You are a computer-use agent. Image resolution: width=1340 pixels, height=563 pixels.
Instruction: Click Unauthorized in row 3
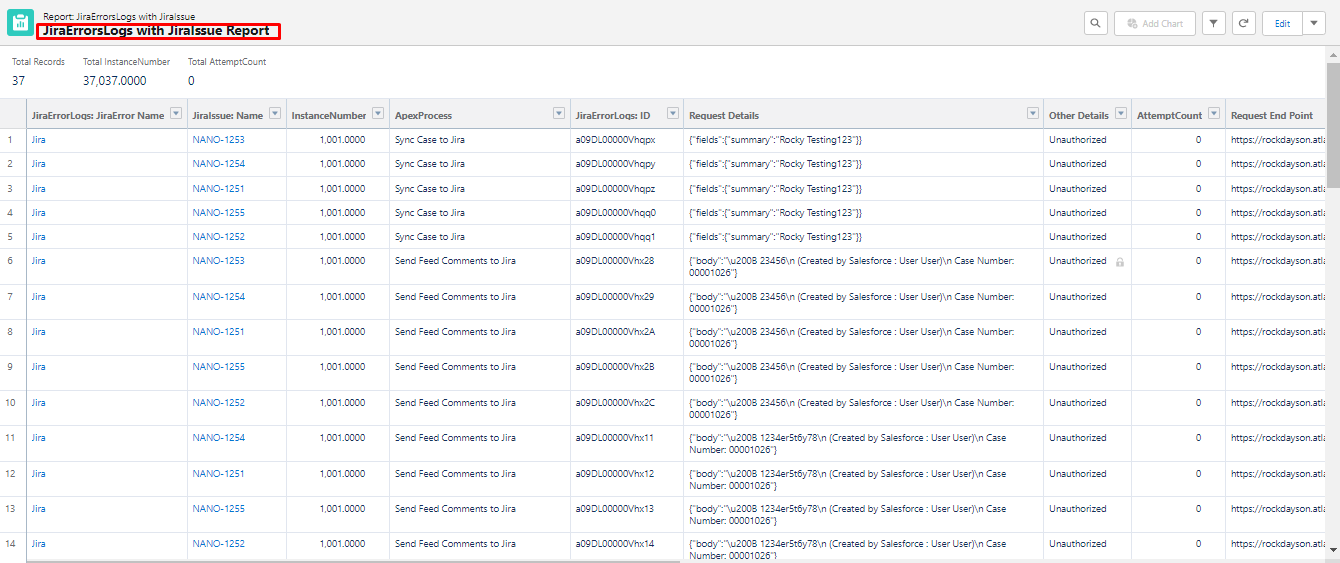1078,189
